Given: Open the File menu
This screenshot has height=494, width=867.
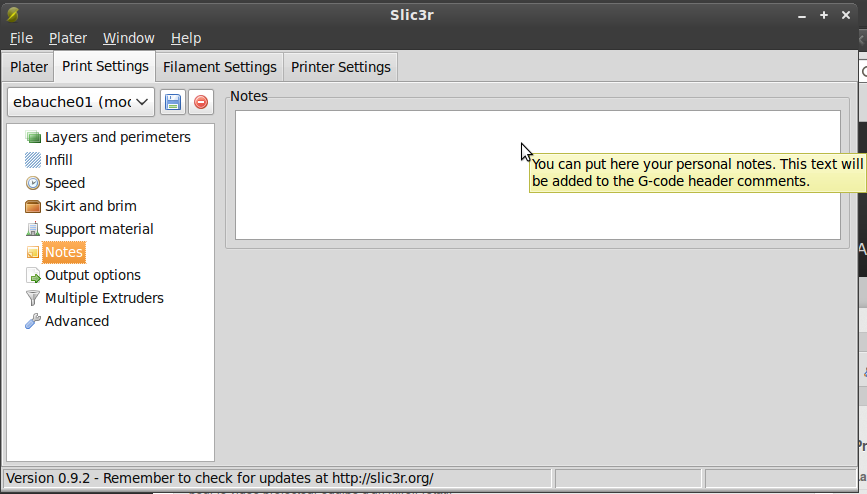Looking at the screenshot, I should (21, 38).
